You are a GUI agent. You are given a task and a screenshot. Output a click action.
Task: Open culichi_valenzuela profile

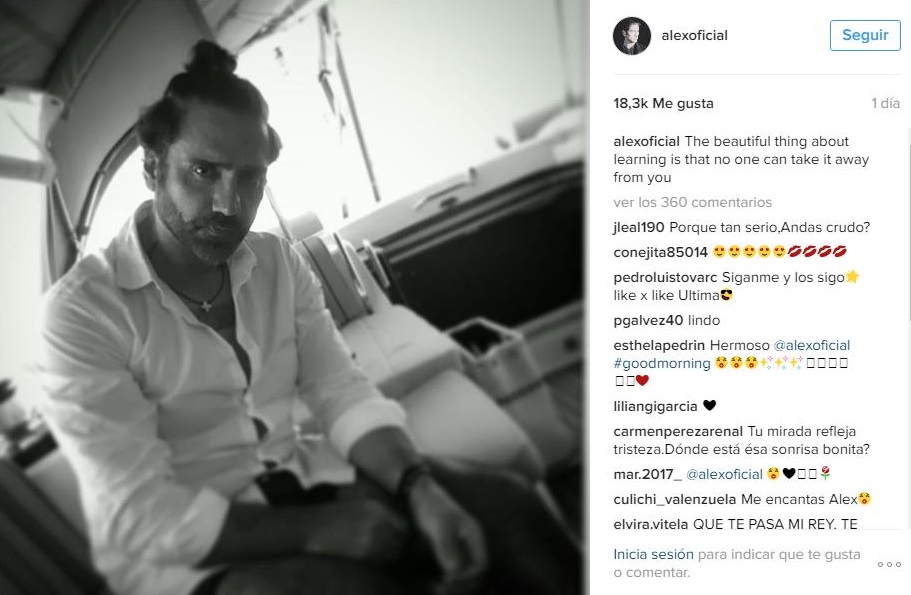pyautogui.click(x=675, y=499)
